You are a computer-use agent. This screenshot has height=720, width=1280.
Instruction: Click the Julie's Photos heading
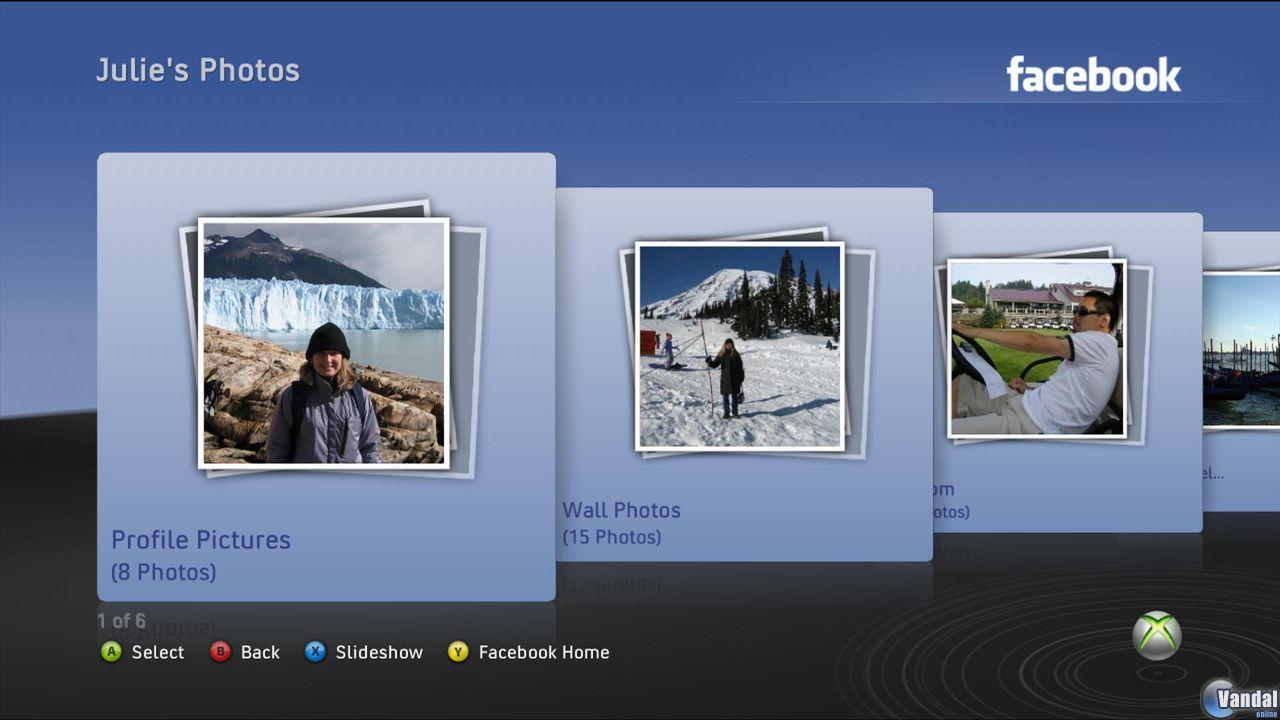tap(198, 70)
